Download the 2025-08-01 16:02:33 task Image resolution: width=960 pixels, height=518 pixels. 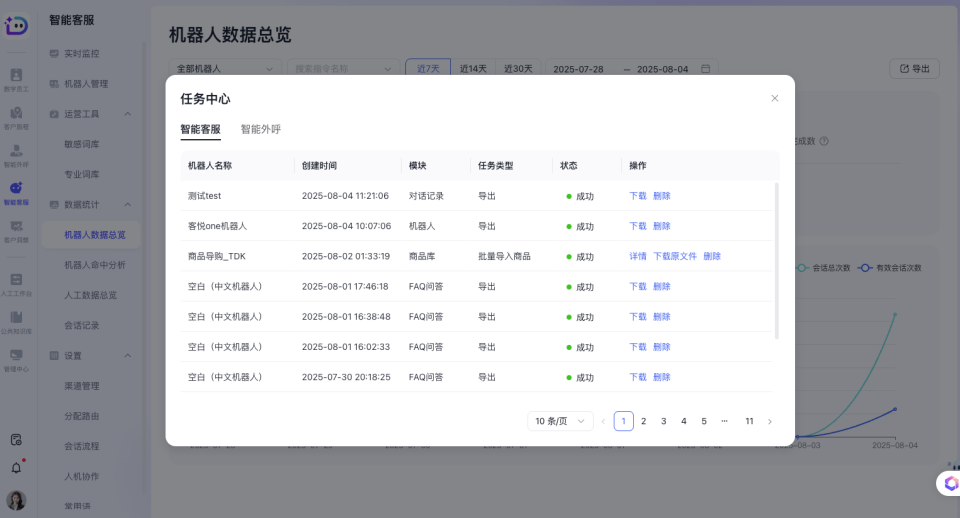coord(637,347)
